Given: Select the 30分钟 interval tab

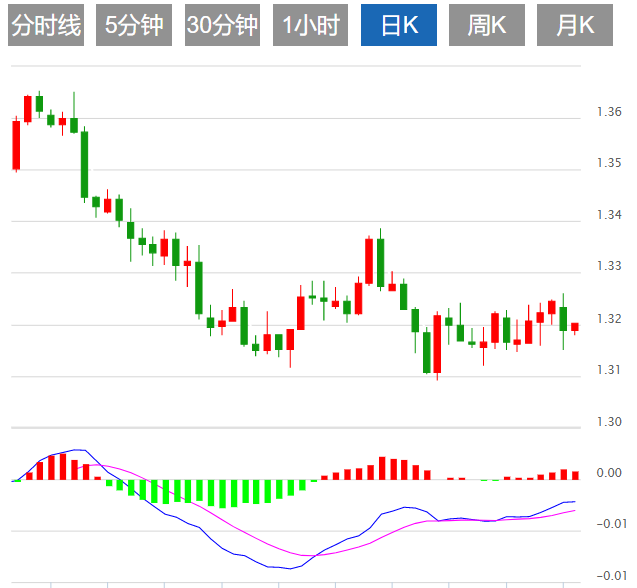Looking at the screenshot, I should [x=222, y=25].
